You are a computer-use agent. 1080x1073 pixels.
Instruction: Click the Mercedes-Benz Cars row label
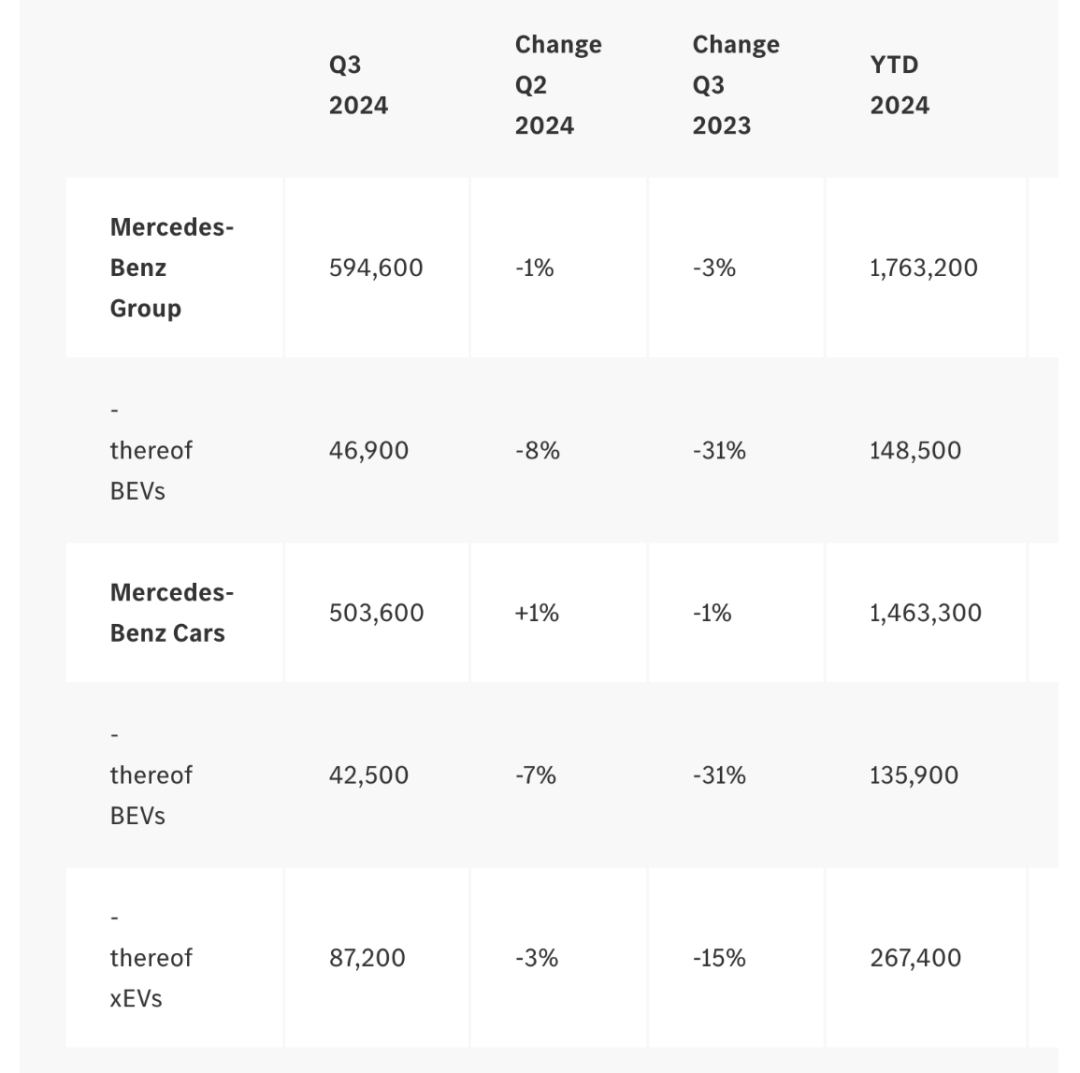(172, 612)
